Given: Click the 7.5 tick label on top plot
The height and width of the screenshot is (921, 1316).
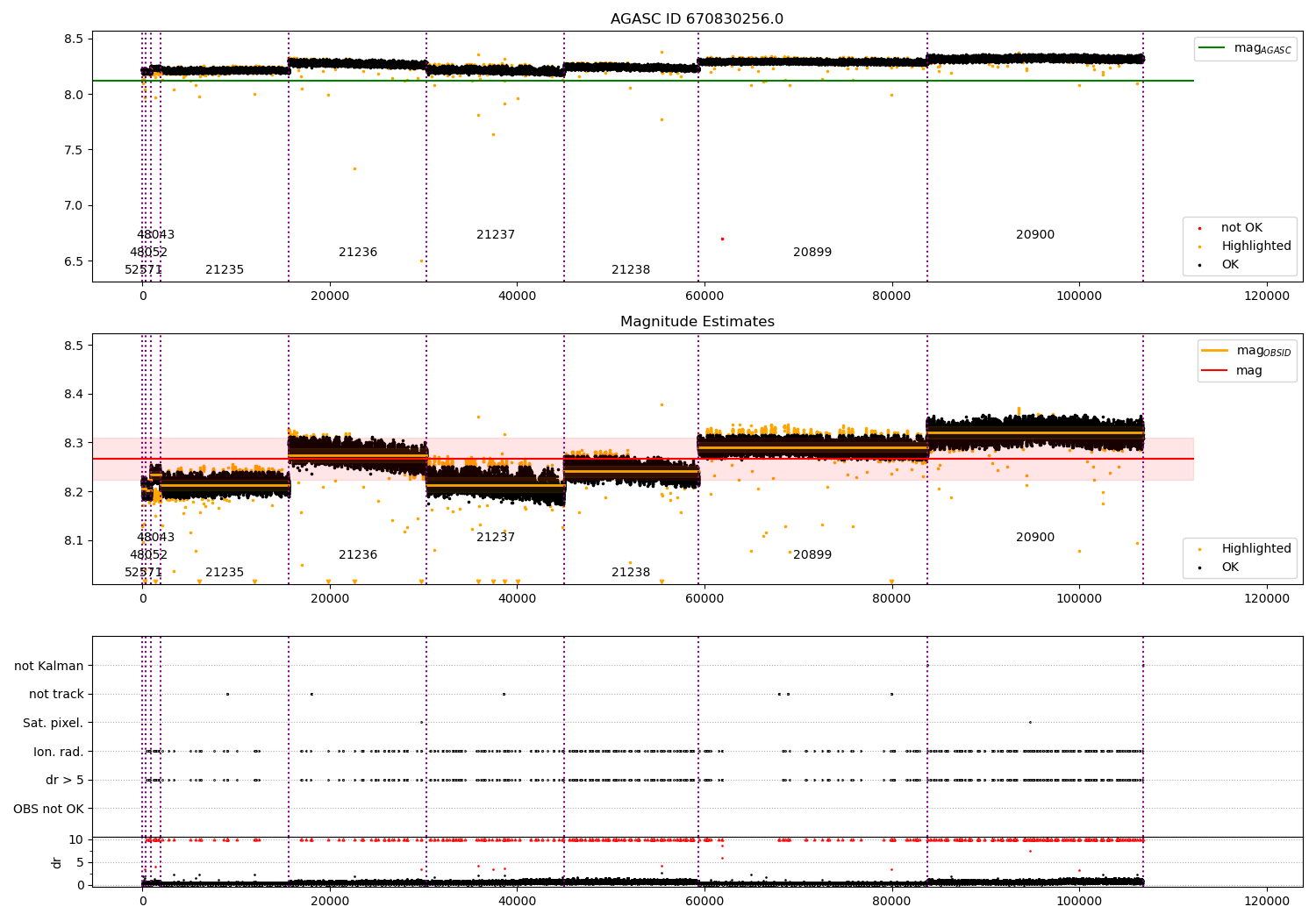Looking at the screenshot, I should 72,150.
